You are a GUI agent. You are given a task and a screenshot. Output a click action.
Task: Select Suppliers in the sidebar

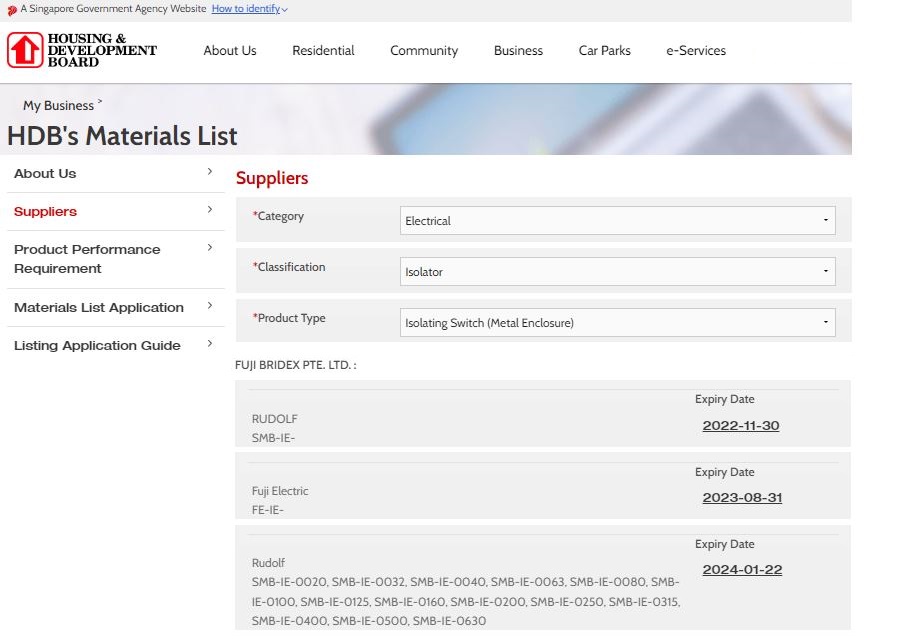pos(45,211)
